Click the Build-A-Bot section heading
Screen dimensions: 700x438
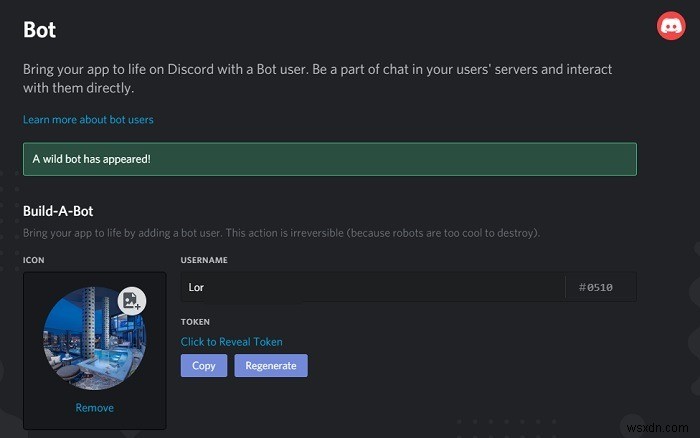tap(58, 211)
